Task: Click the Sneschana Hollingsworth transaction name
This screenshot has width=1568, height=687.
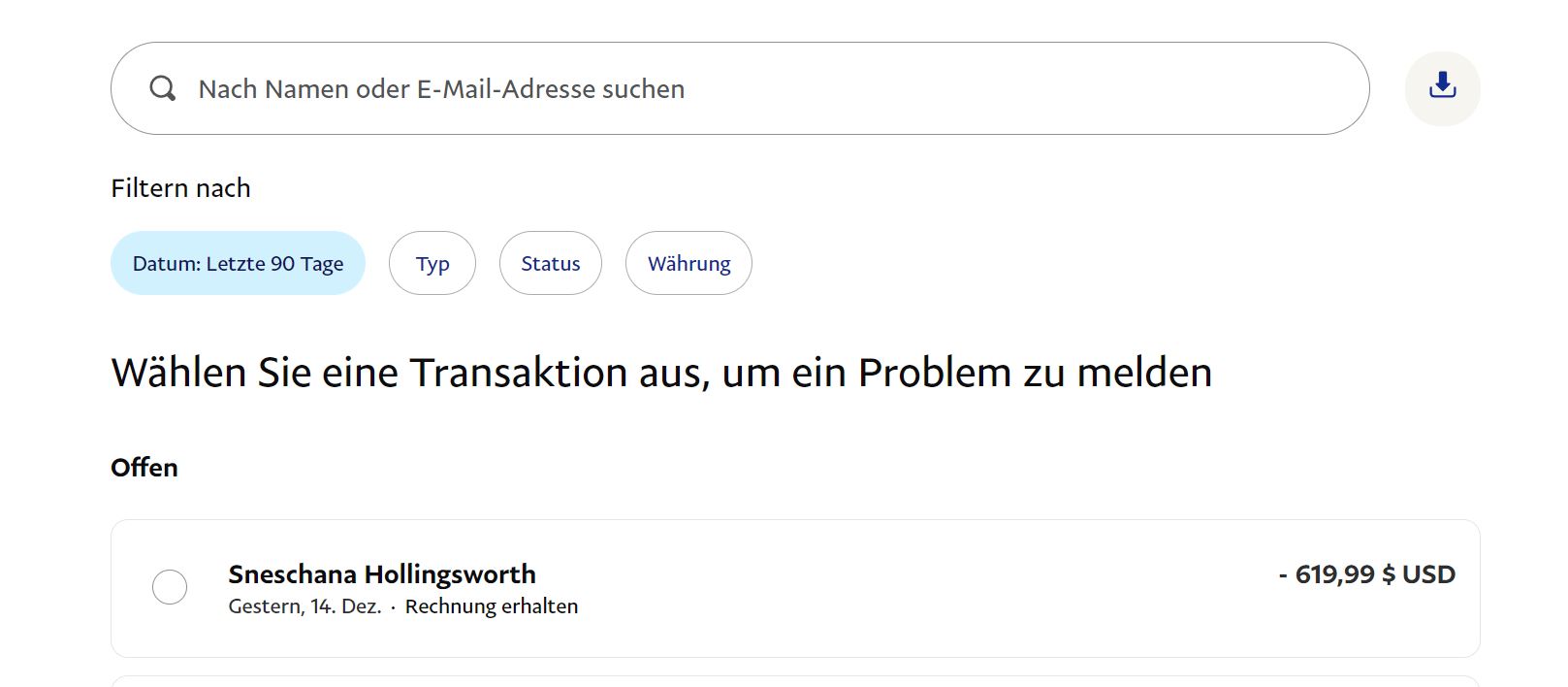Action: pos(382,574)
